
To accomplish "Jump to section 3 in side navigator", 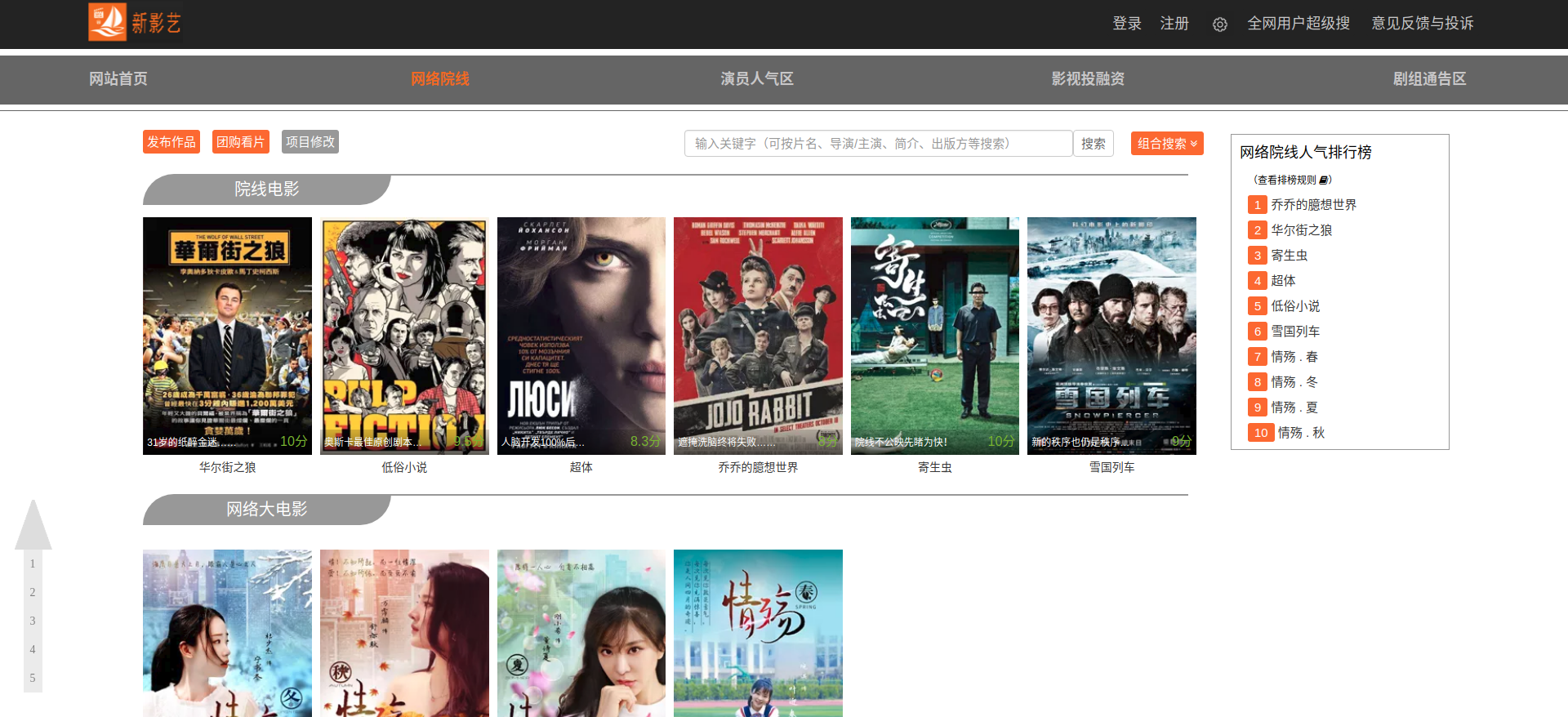I will [33, 621].
